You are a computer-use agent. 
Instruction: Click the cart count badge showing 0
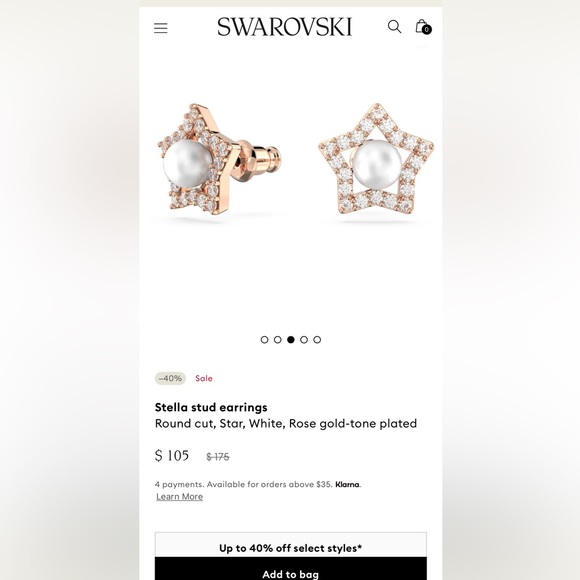click(x=426, y=30)
